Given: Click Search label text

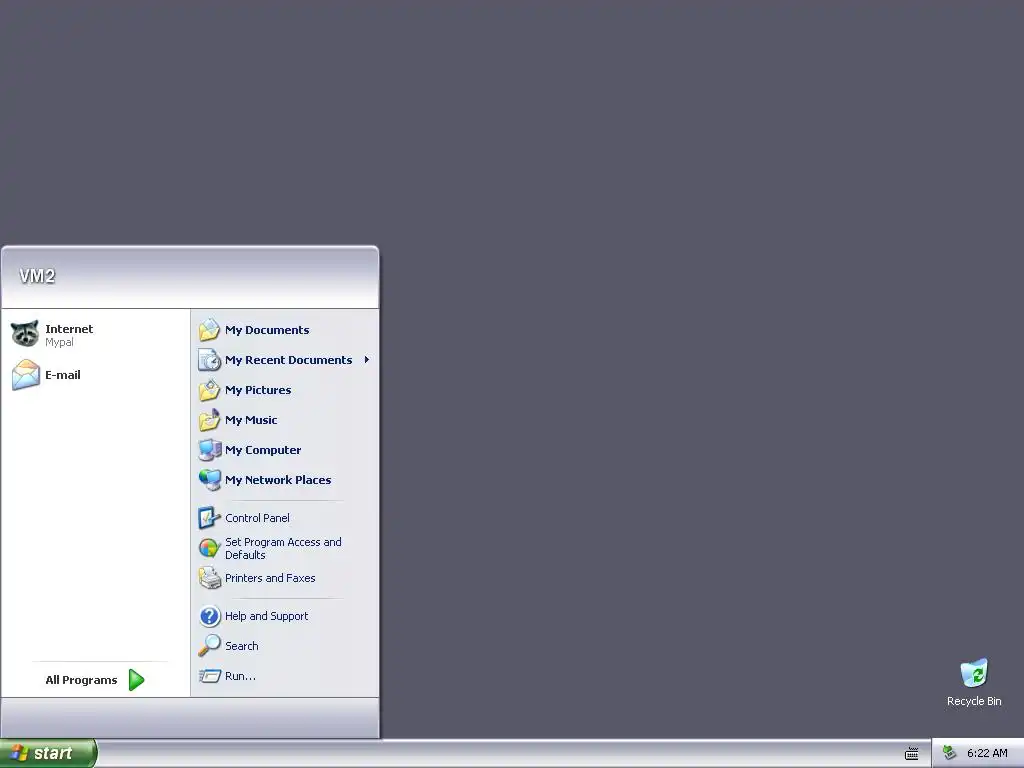Looking at the screenshot, I should tap(242, 646).
